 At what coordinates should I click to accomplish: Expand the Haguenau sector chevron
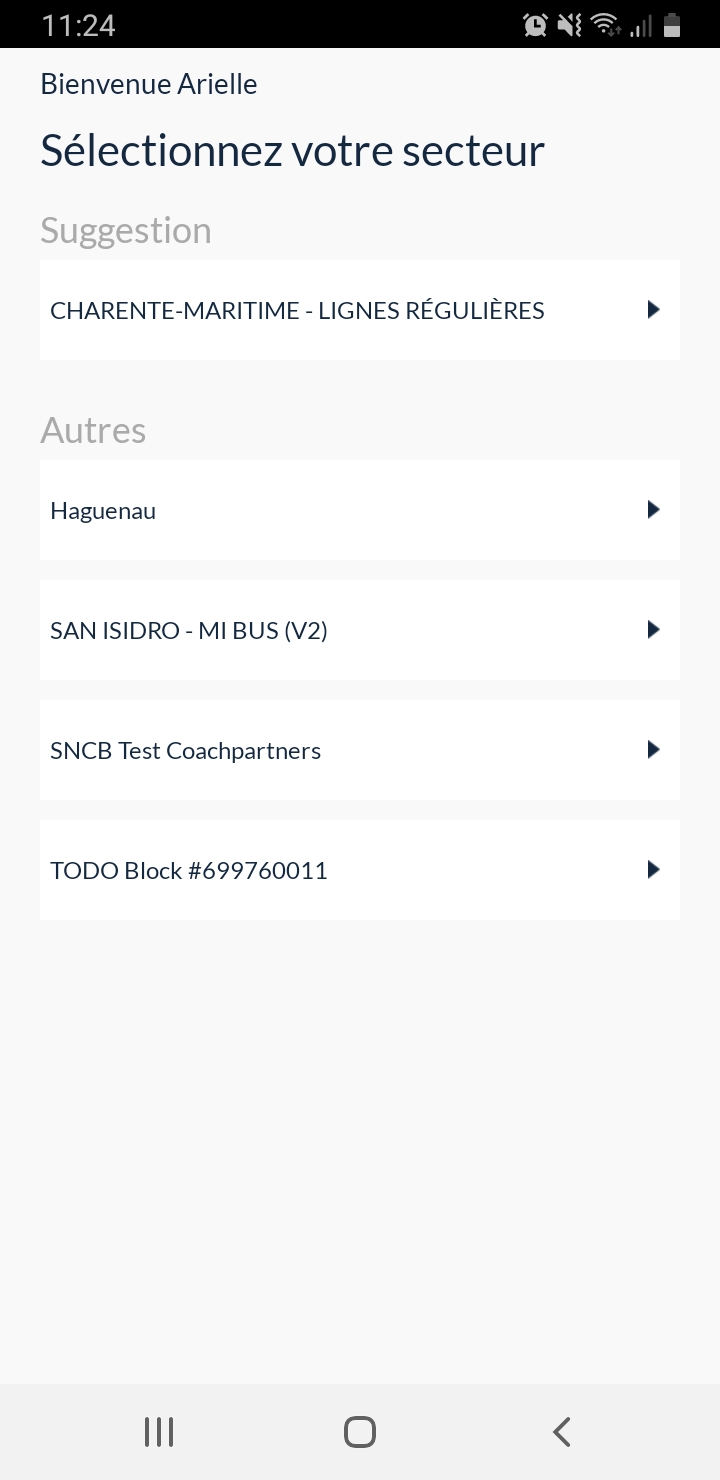pyautogui.click(x=653, y=510)
